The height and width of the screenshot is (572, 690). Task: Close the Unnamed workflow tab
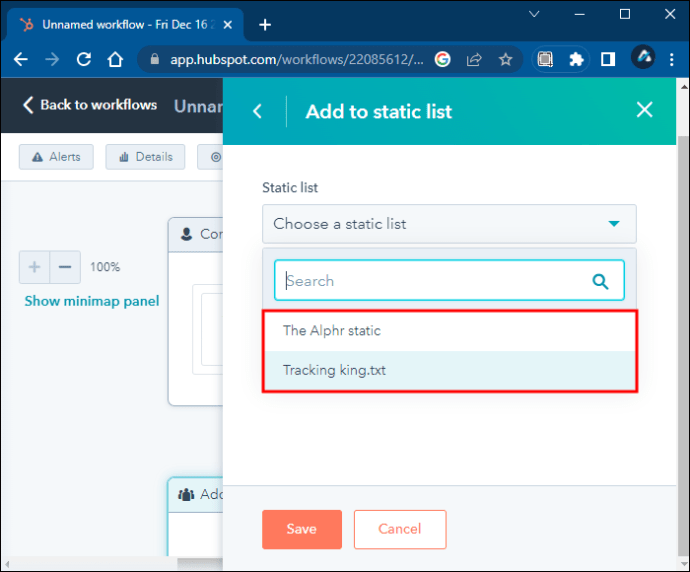[x=228, y=25]
